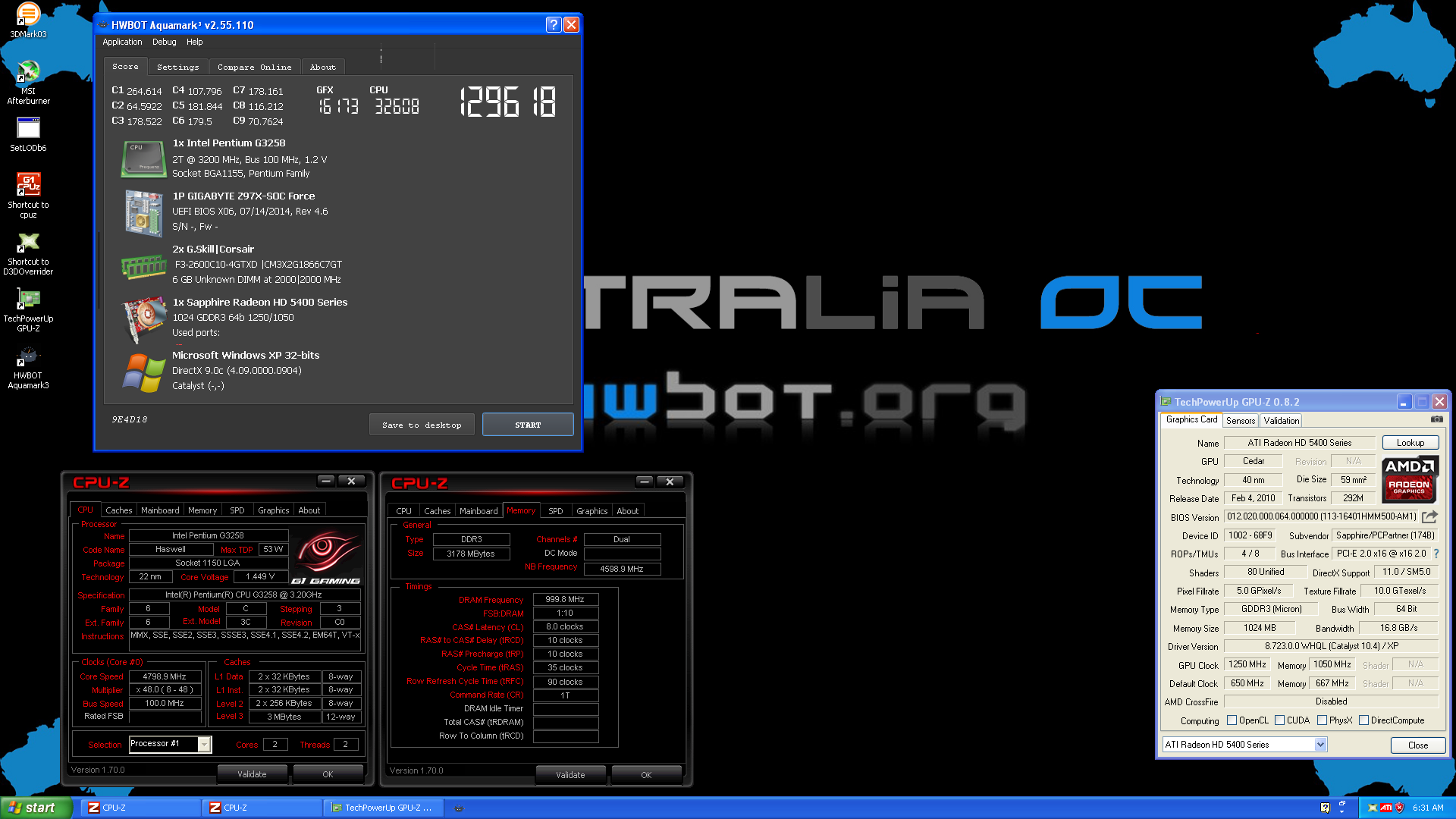Enable the OpenCL checkbox in GPU-Z
This screenshot has height=819, width=1456.
pos(1232,720)
